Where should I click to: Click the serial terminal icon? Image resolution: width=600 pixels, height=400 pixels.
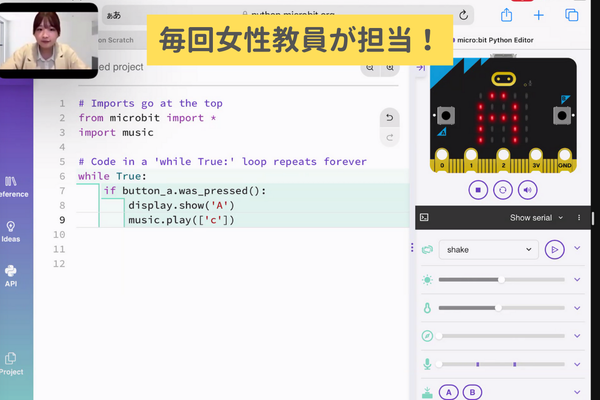pos(424,217)
